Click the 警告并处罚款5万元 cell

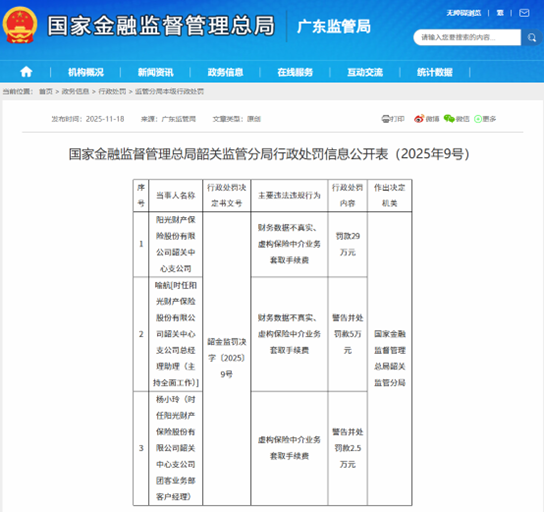pos(347,334)
